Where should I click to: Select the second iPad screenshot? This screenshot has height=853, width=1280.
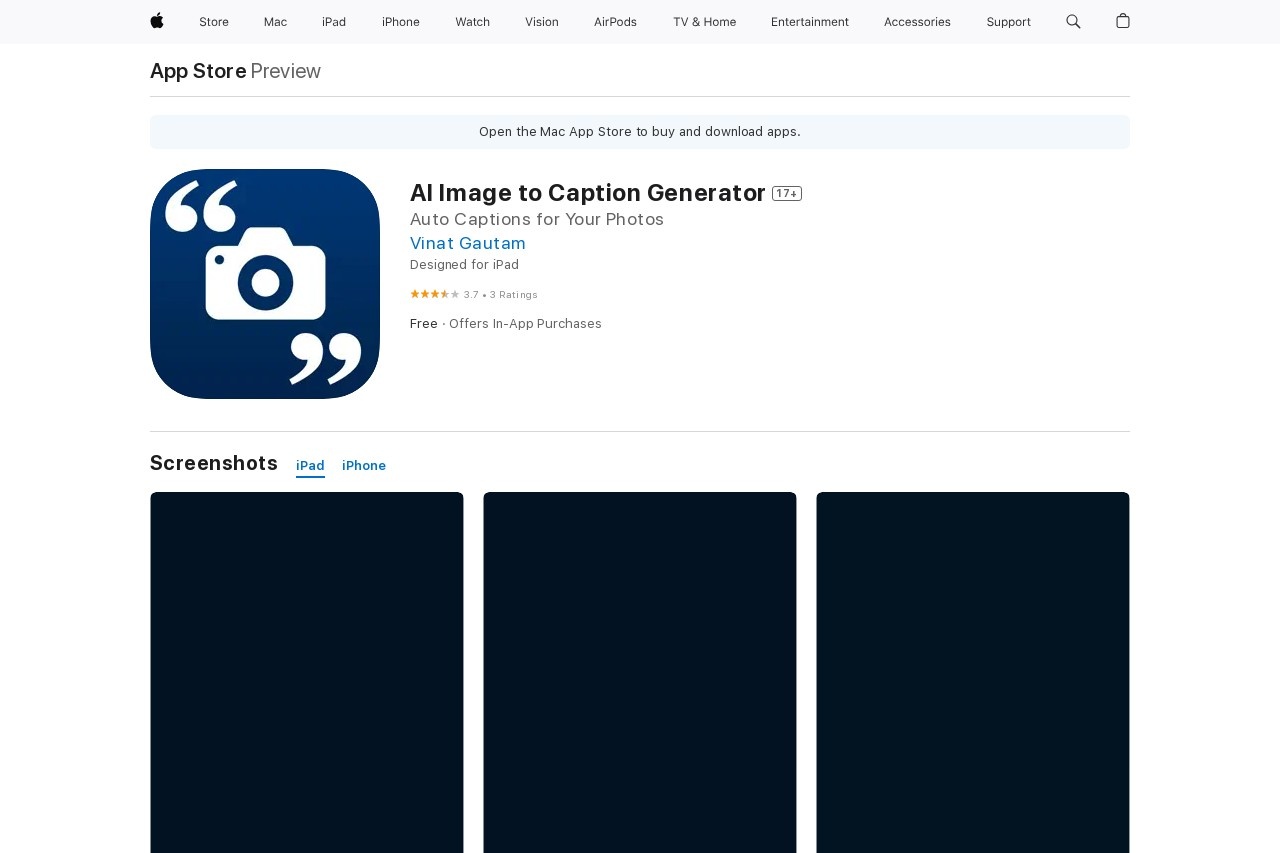click(x=640, y=672)
